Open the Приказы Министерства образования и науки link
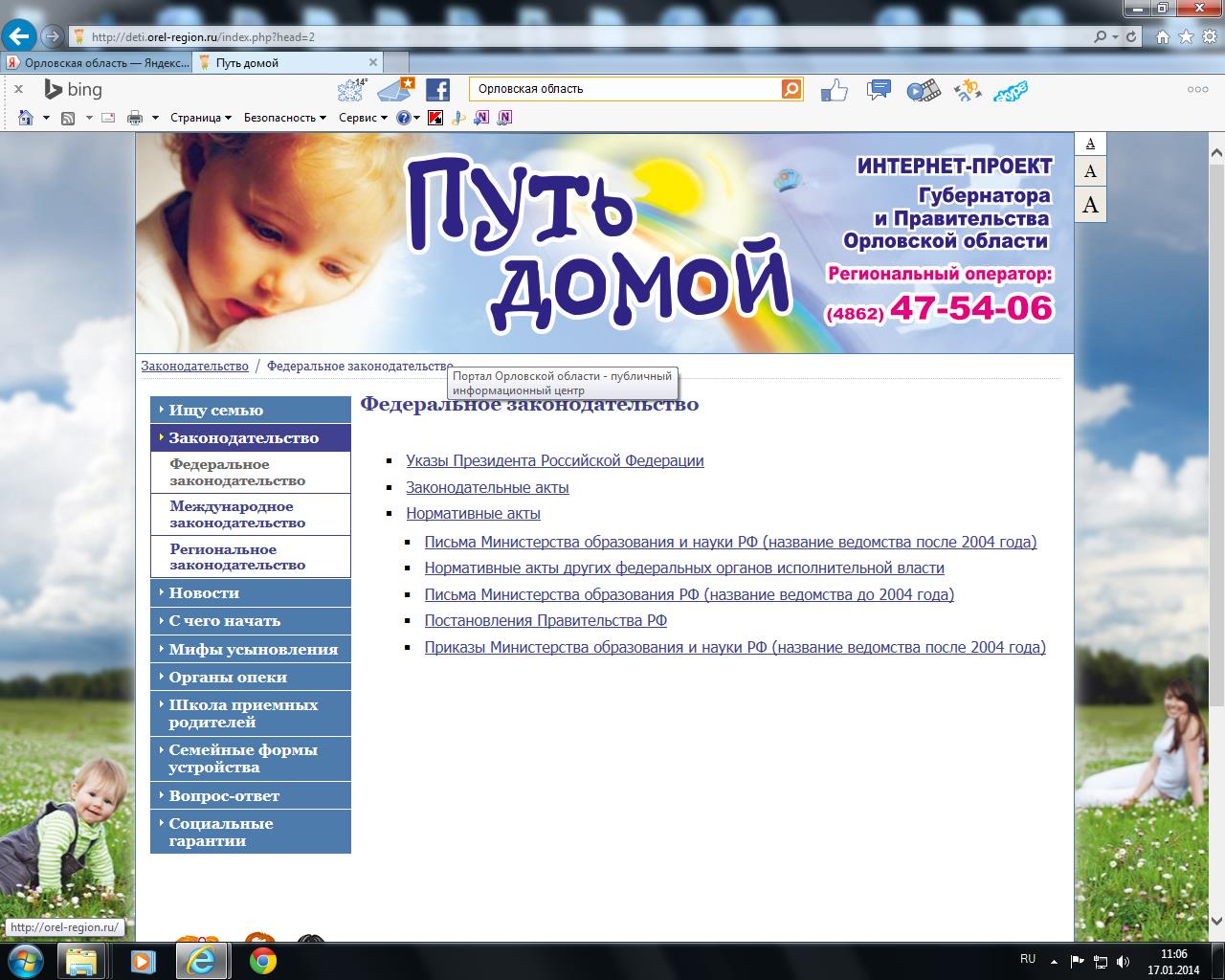The width and height of the screenshot is (1225, 980). pos(735,647)
